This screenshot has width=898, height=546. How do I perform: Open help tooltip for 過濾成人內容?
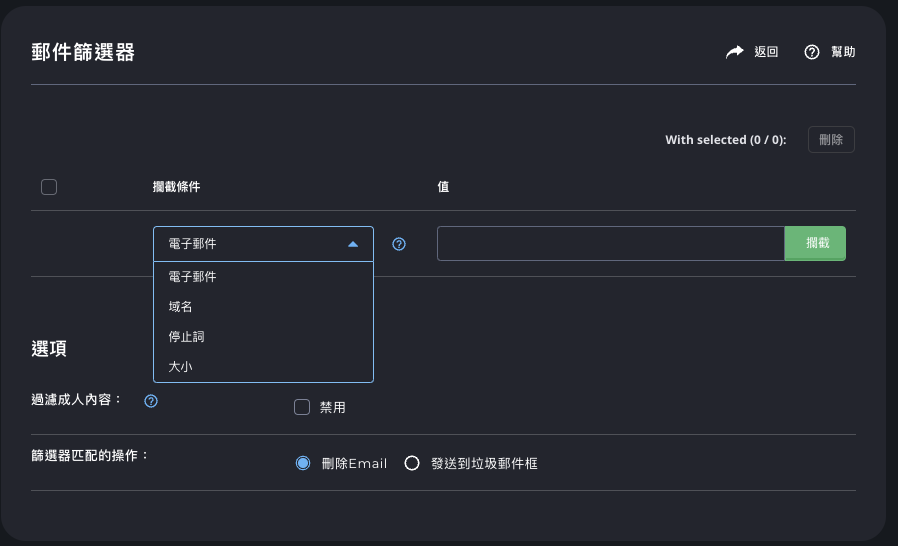tap(151, 401)
